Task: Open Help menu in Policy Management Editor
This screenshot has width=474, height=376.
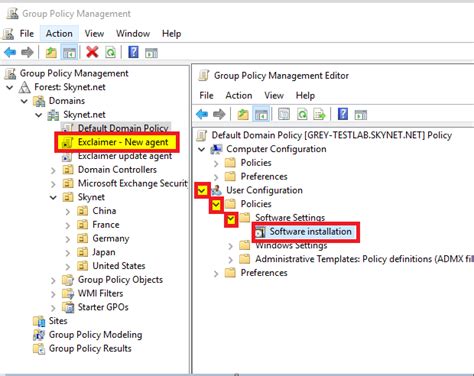Action: click(x=305, y=96)
